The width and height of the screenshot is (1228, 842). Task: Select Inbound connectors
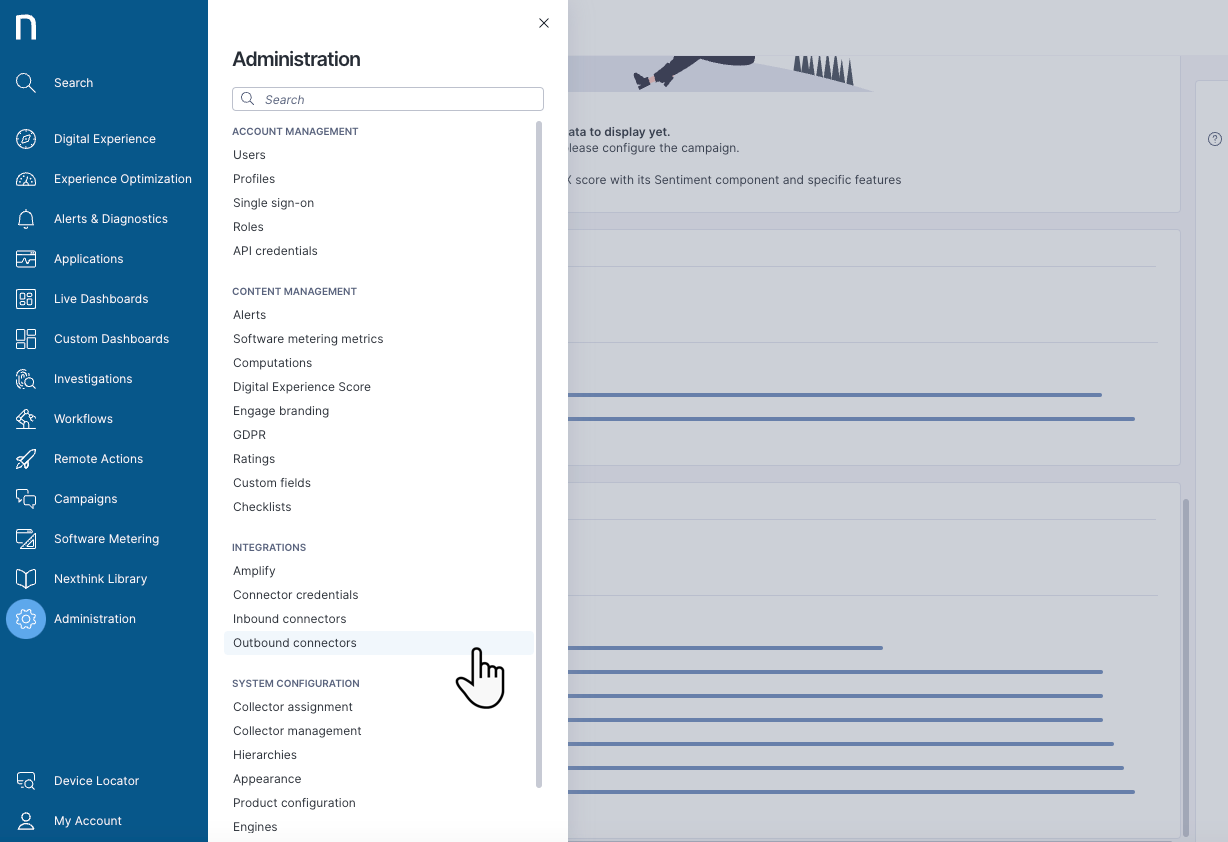click(x=290, y=619)
